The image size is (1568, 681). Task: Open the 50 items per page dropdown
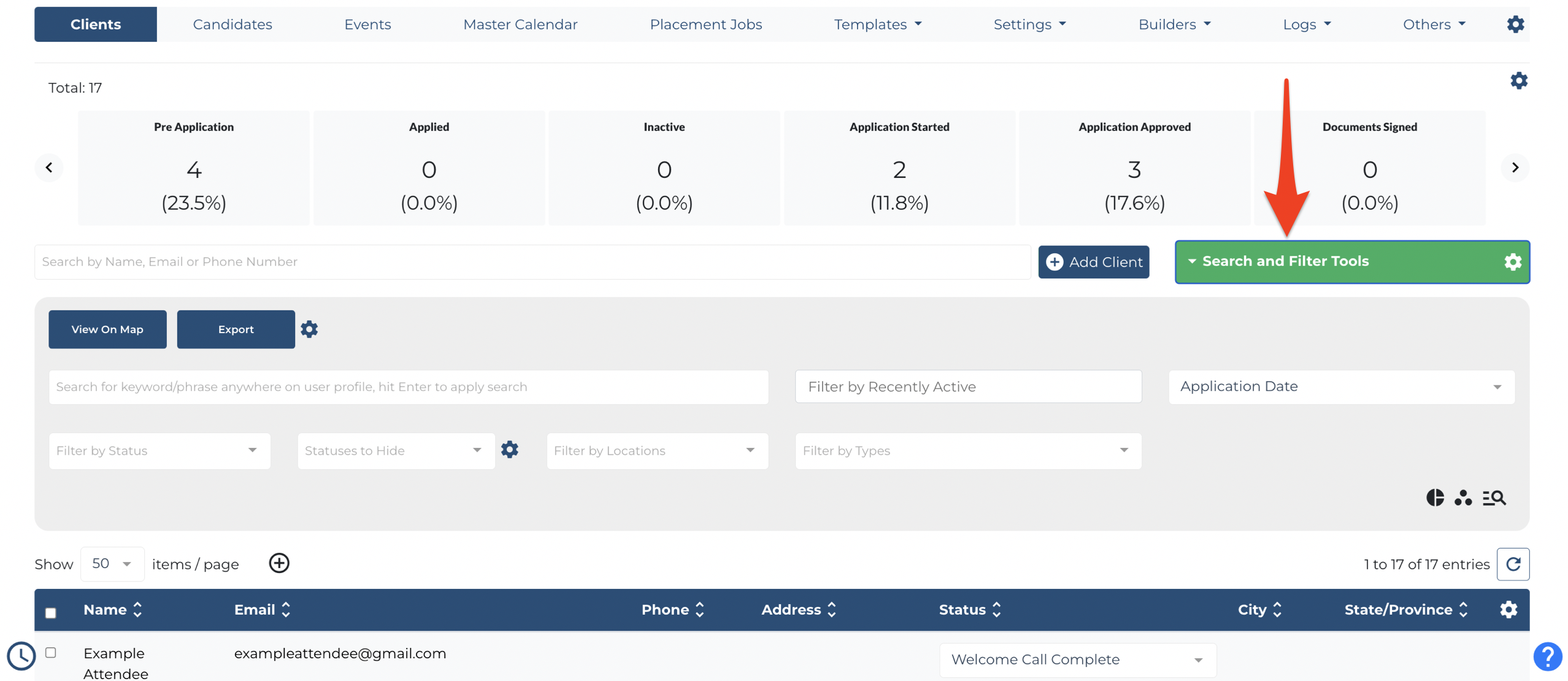pos(112,563)
